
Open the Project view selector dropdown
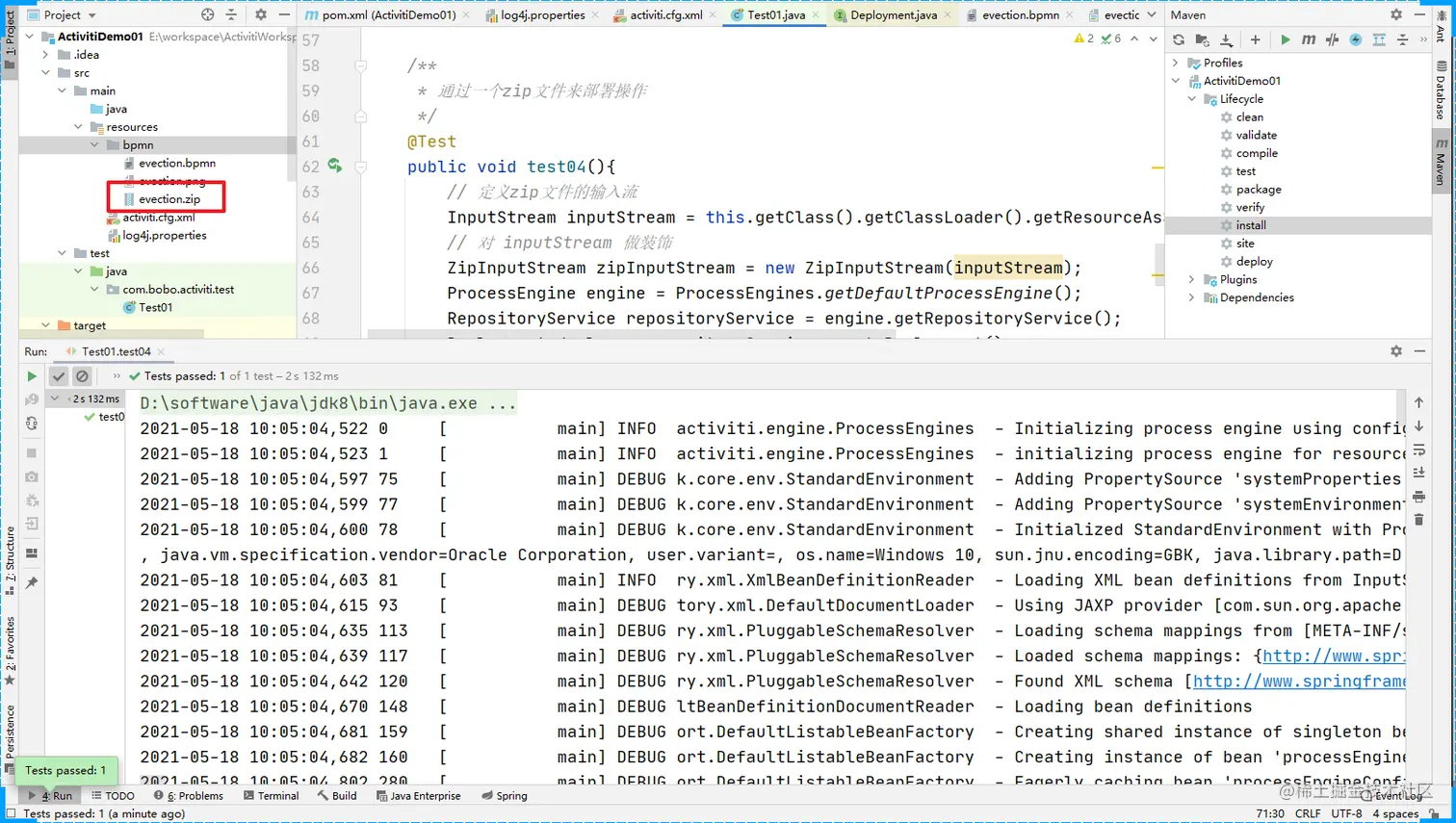63,14
